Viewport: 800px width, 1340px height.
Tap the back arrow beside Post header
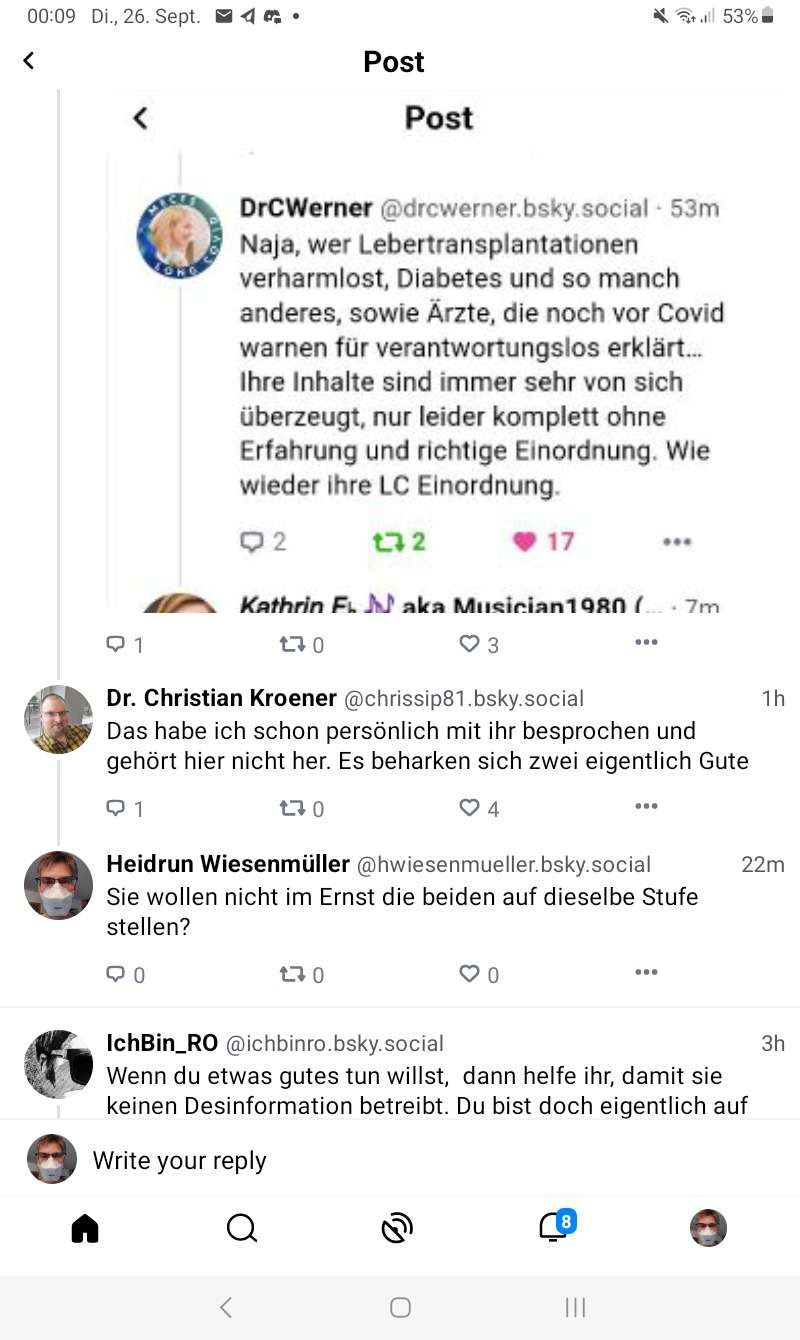tap(28, 61)
